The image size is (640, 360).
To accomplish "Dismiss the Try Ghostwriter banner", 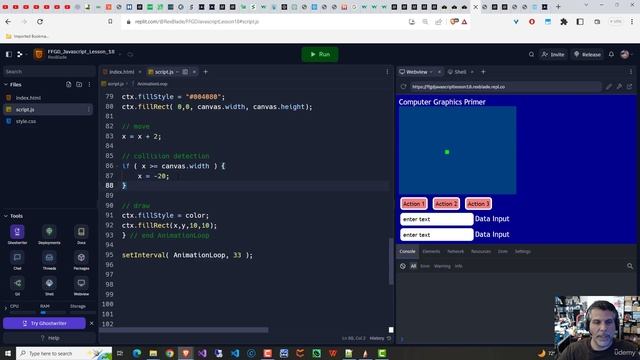I will [x=91, y=323].
